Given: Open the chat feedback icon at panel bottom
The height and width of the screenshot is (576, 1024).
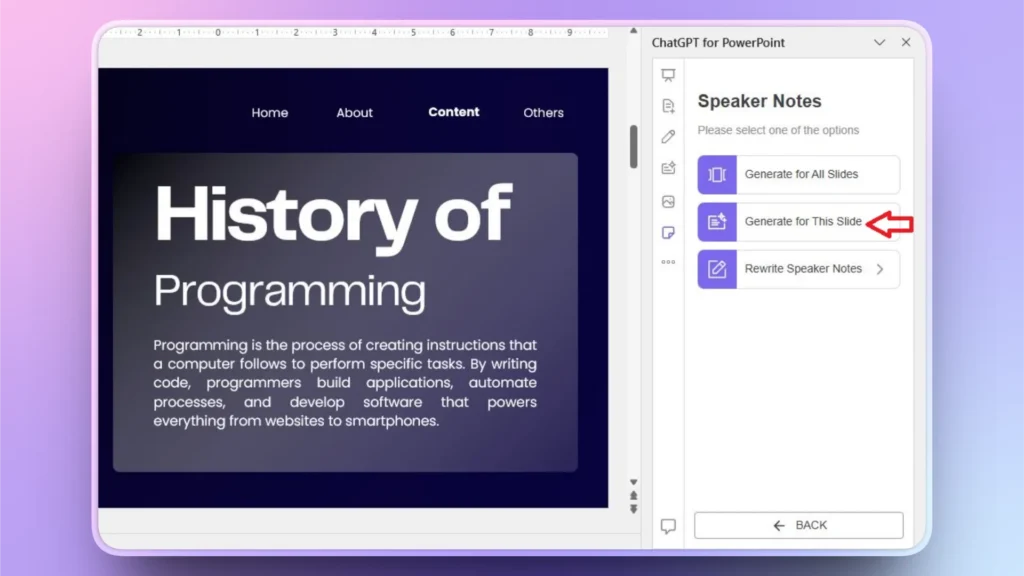Looking at the screenshot, I should (x=668, y=525).
